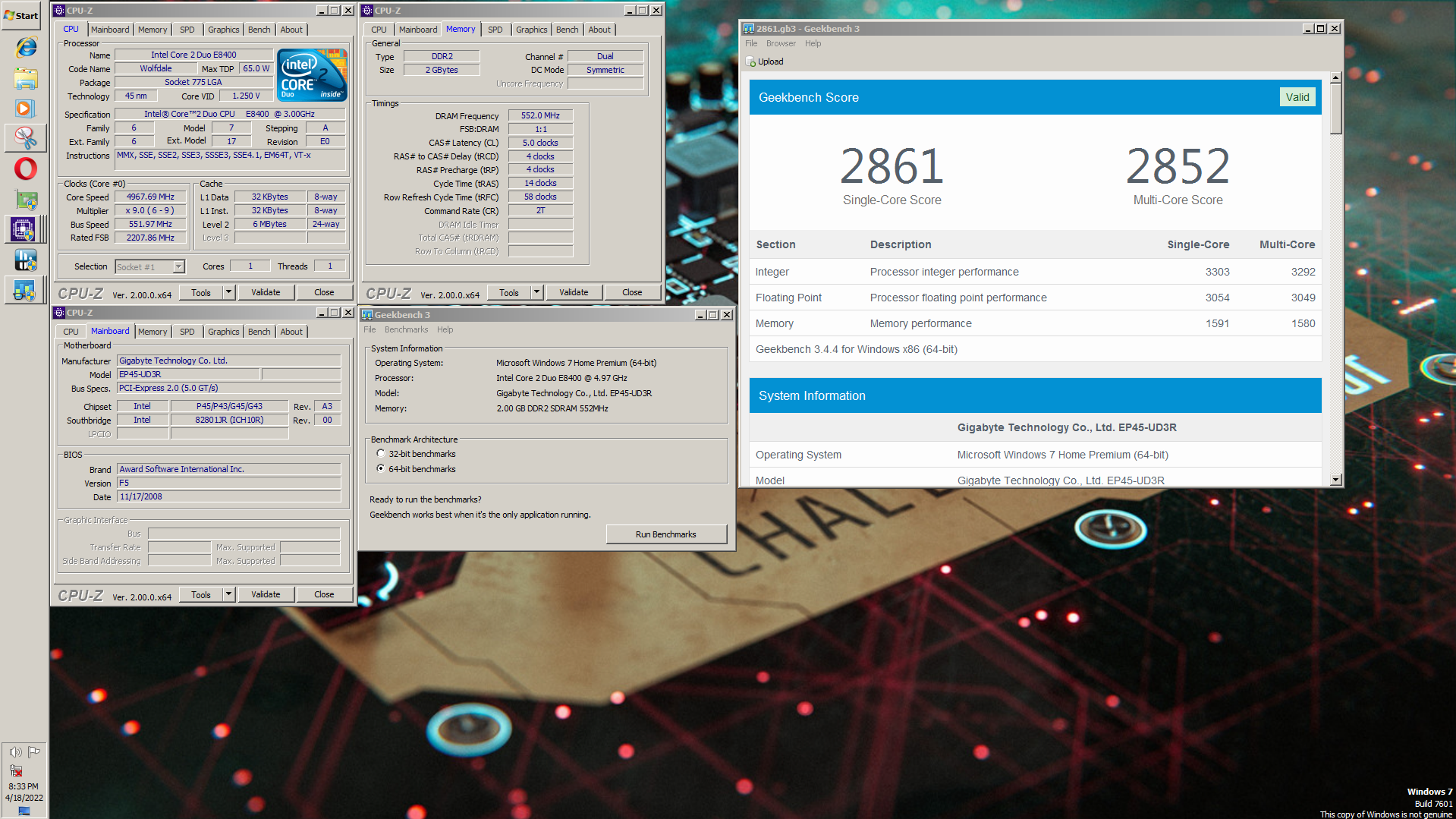Click the BIOS date 11/17/2008 field
The height and width of the screenshot is (819, 1456).
(x=228, y=496)
